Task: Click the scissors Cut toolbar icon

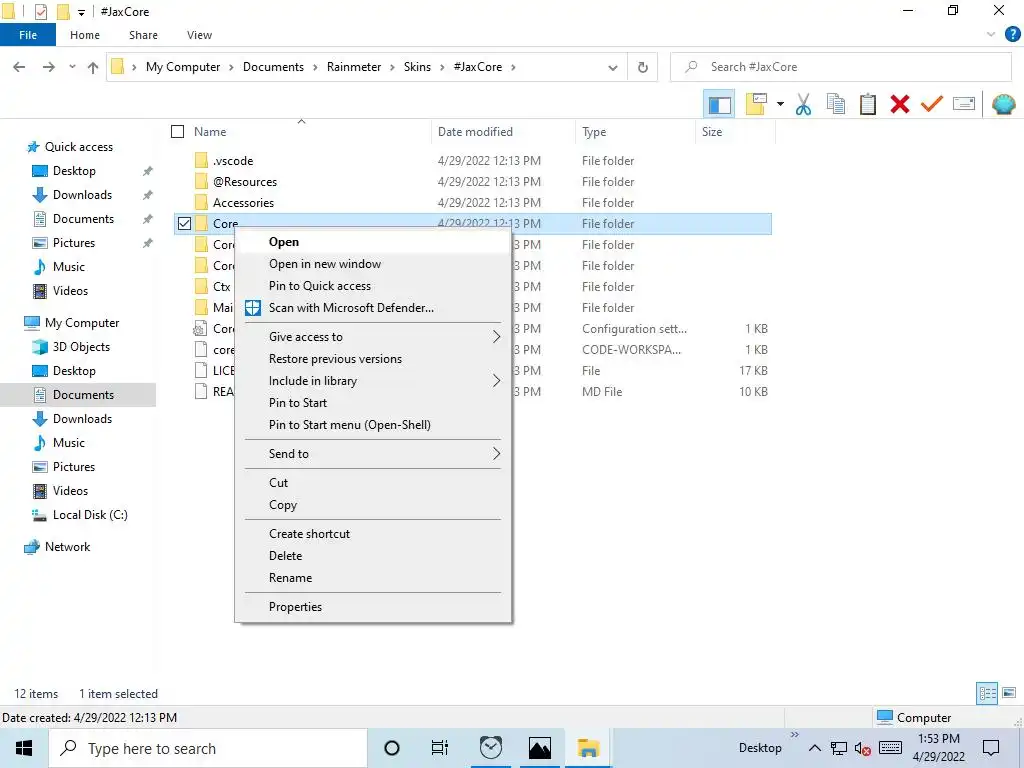Action: point(803,104)
